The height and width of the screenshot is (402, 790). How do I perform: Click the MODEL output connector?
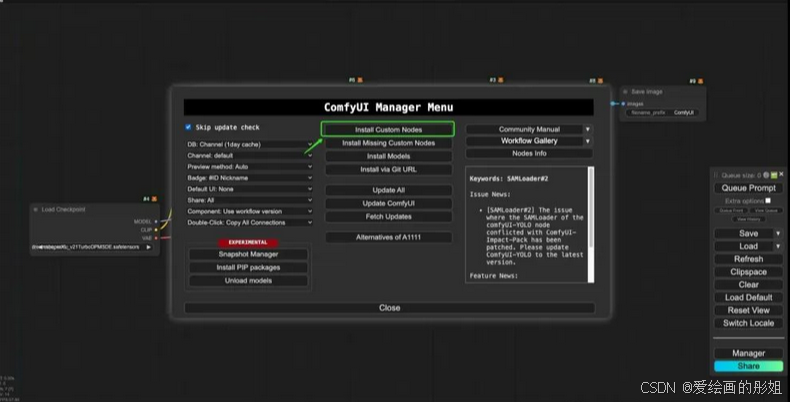[x=156, y=222]
